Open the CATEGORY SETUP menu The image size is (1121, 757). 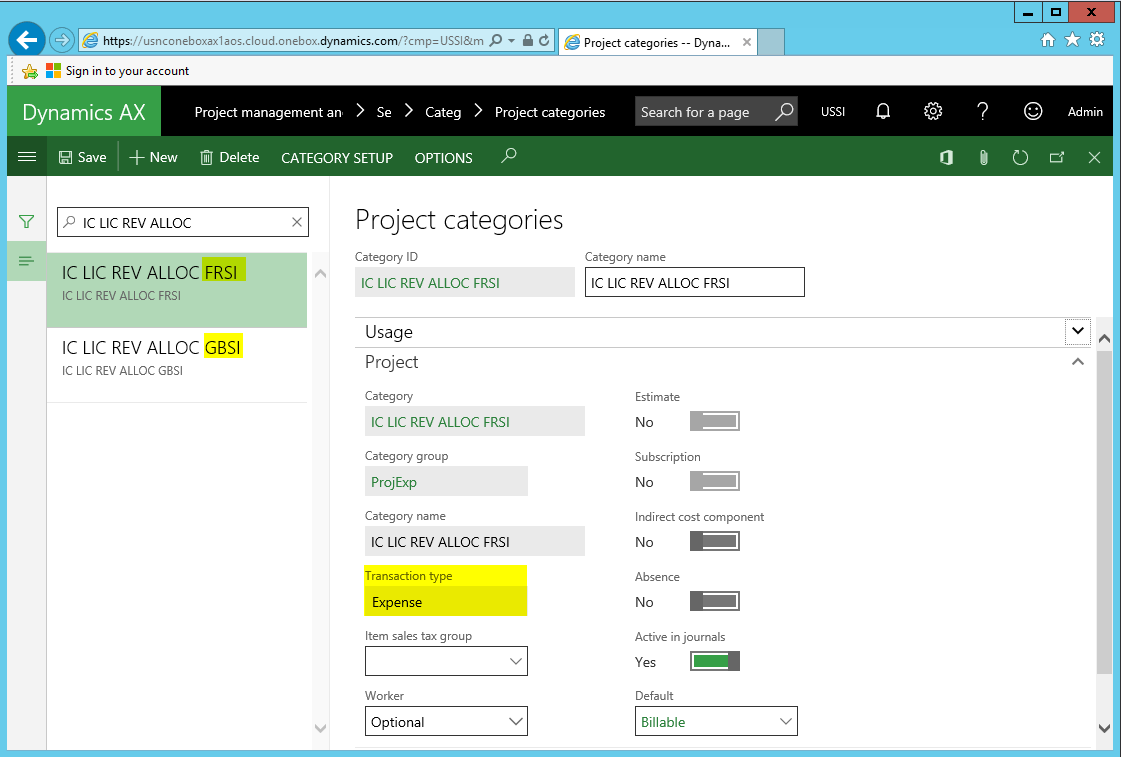coord(337,158)
